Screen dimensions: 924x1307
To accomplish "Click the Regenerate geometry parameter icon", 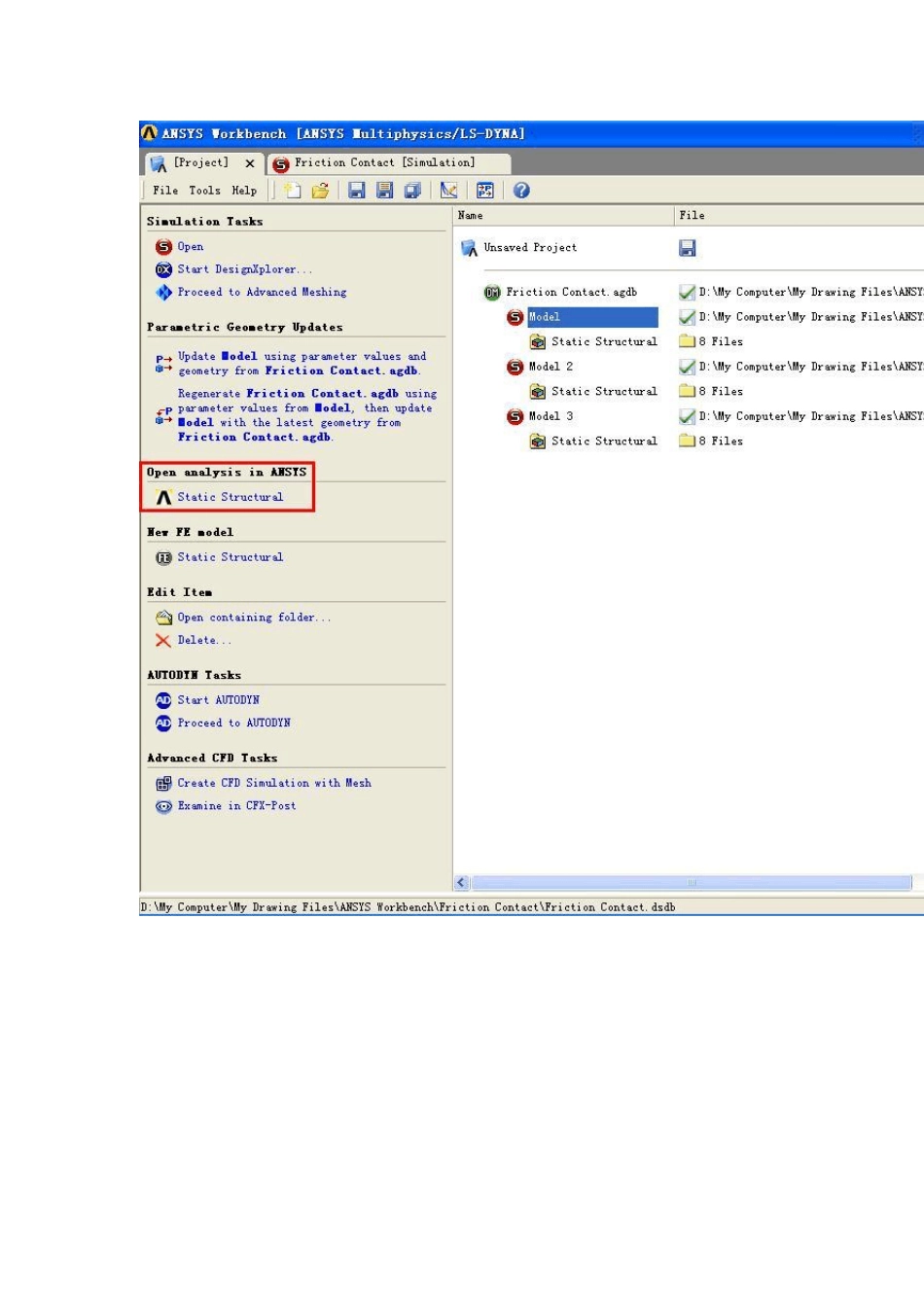I will 163,415.
